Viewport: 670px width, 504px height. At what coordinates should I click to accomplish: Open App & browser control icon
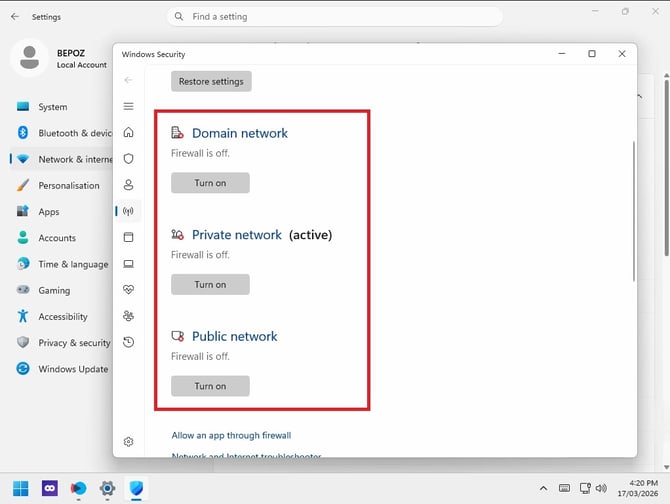point(128,237)
